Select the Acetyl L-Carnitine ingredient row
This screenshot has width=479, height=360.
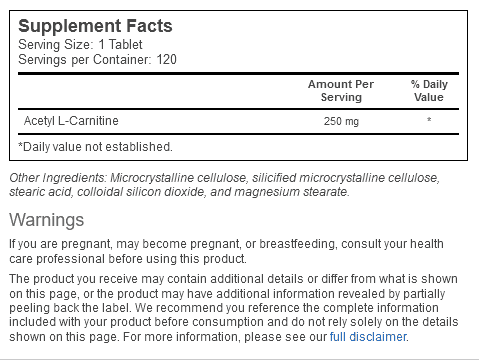point(238,121)
